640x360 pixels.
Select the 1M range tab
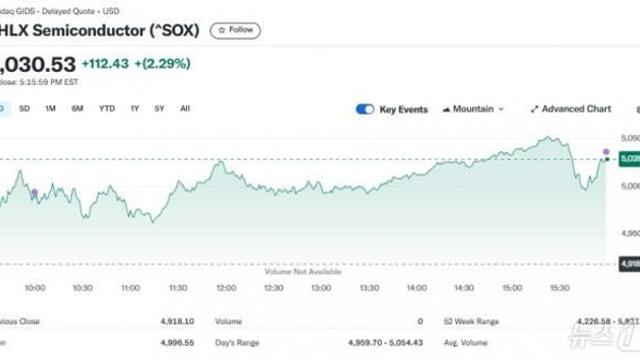(x=50, y=109)
